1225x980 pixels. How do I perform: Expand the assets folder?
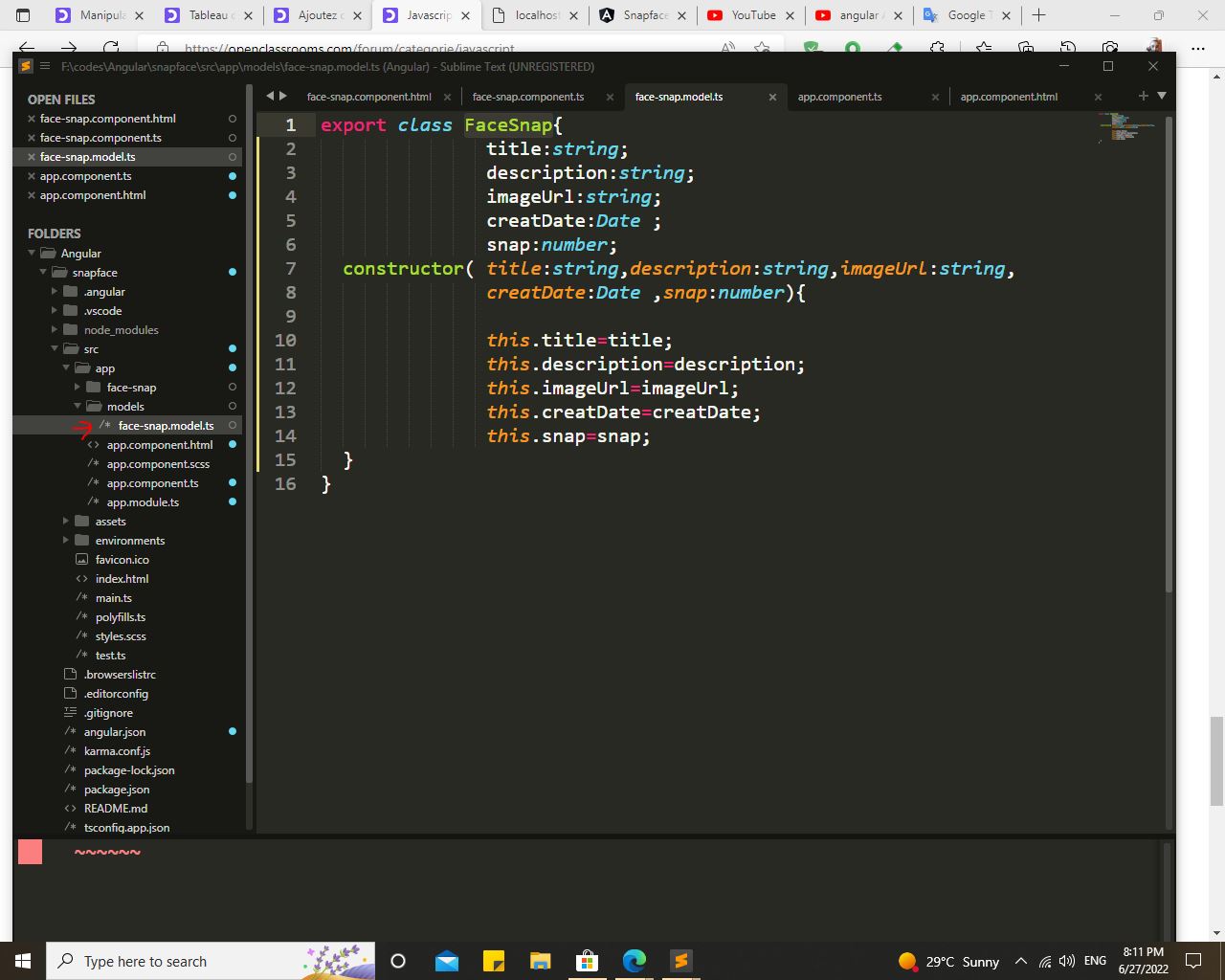pyautogui.click(x=65, y=521)
